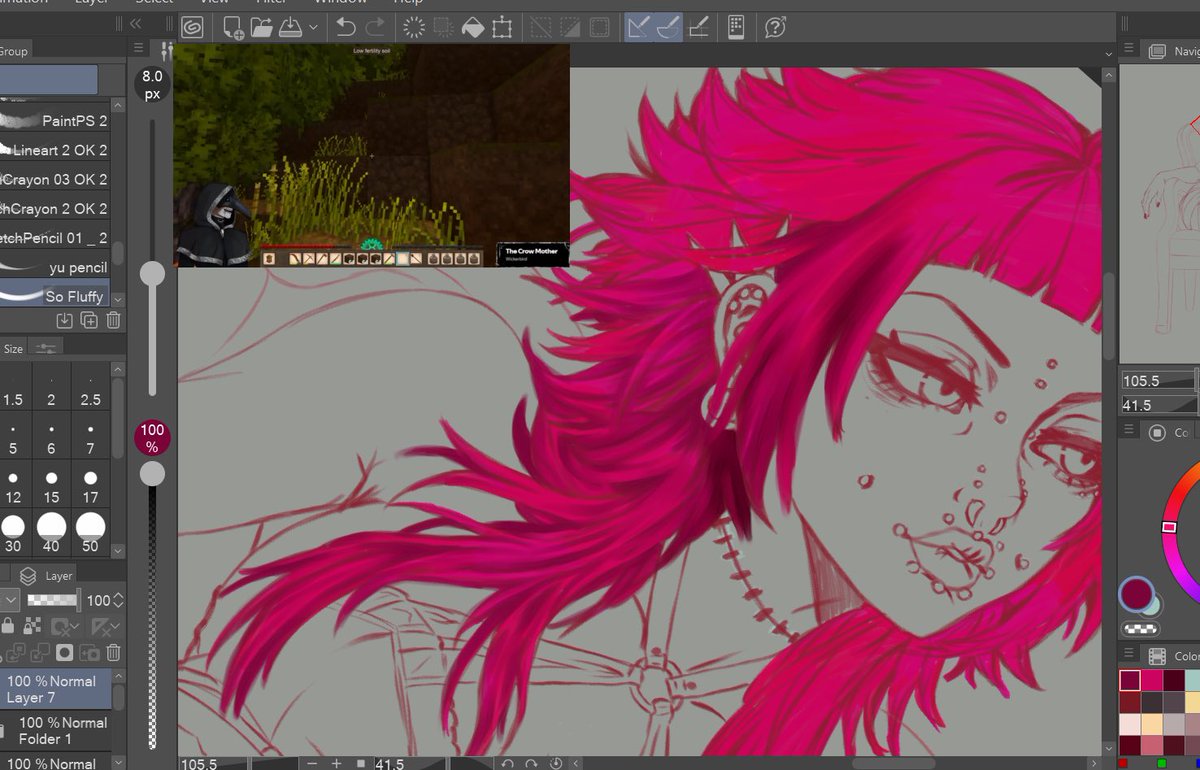Screen dimensions: 1200x770
Task: Click the brush opacity slider handle
Action: point(152,473)
